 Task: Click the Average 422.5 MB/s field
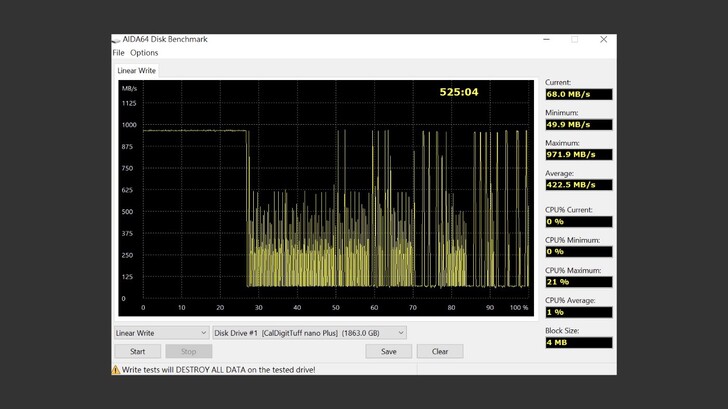(578, 185)
